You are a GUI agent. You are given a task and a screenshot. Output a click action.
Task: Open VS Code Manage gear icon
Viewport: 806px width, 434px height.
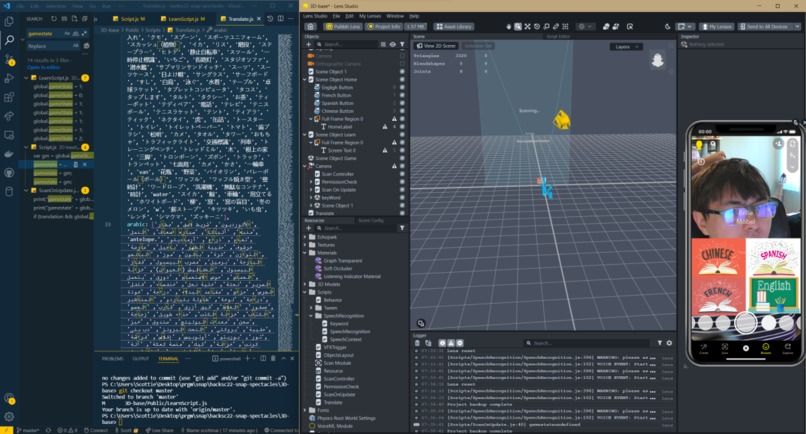click(9, 417)
